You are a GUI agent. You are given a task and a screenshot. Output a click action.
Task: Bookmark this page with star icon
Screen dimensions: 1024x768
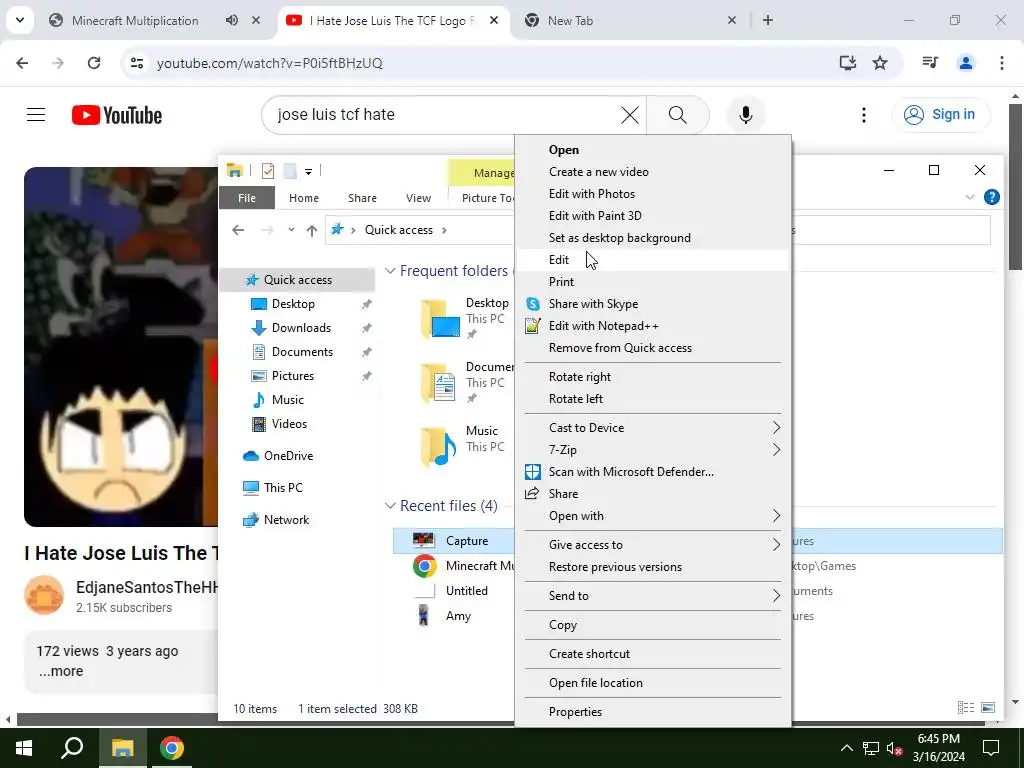[880, 63]
